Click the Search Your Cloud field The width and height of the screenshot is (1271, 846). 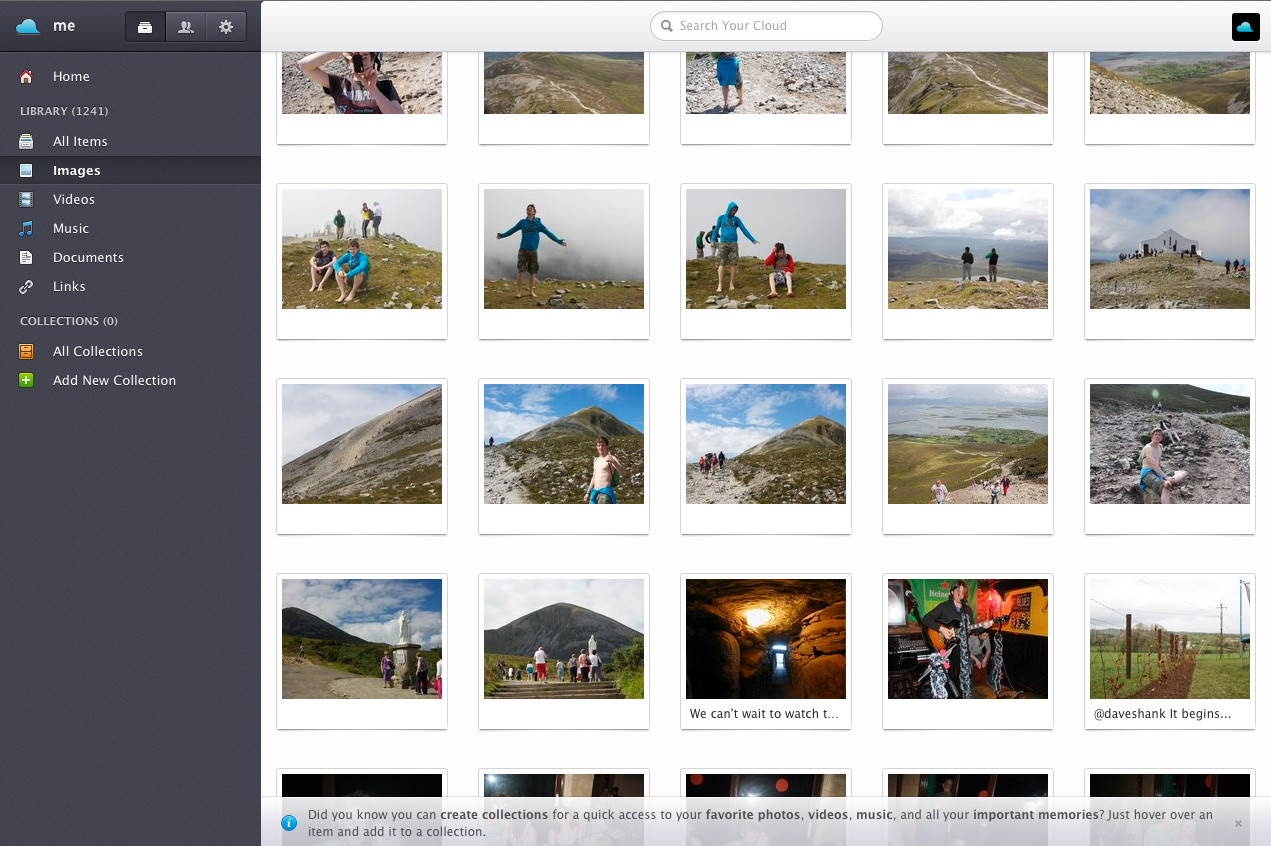(x=765, y=26)
